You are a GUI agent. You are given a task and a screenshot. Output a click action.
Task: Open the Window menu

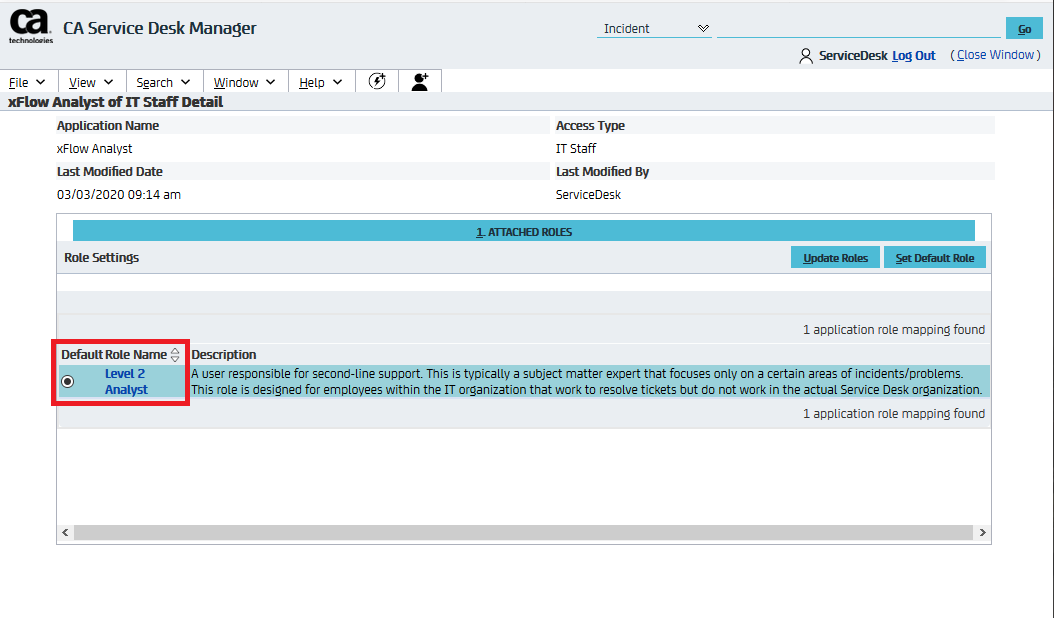pyautogui.click(x=245, y=82)
